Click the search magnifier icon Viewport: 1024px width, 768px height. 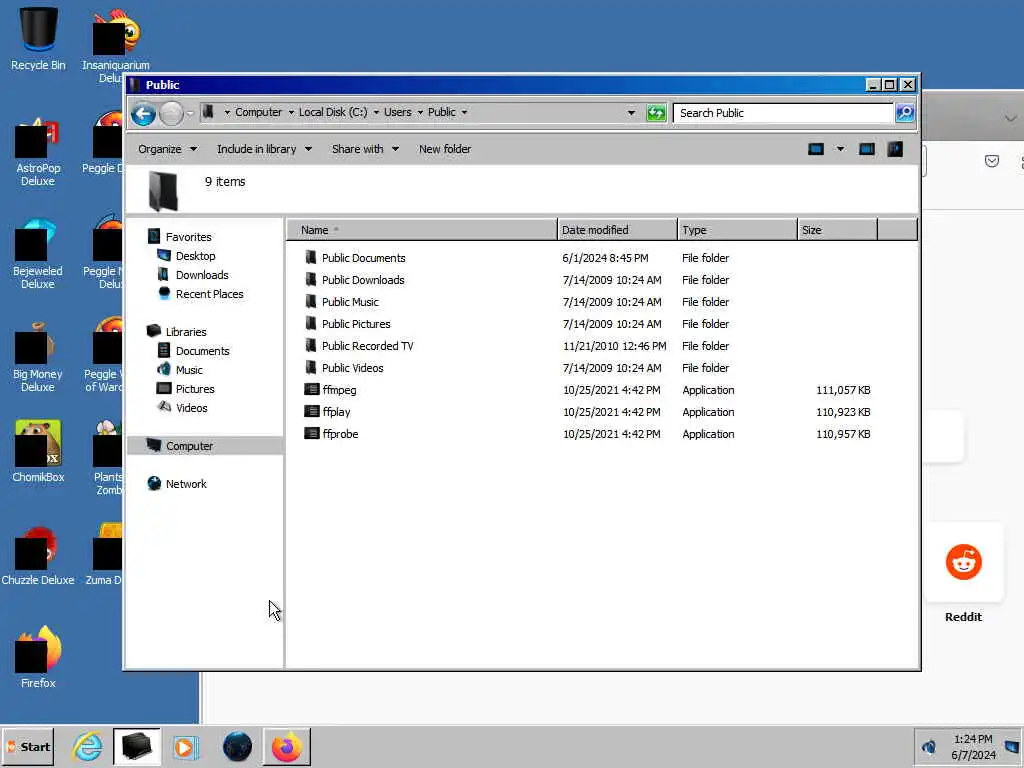[x=904, y=112]
